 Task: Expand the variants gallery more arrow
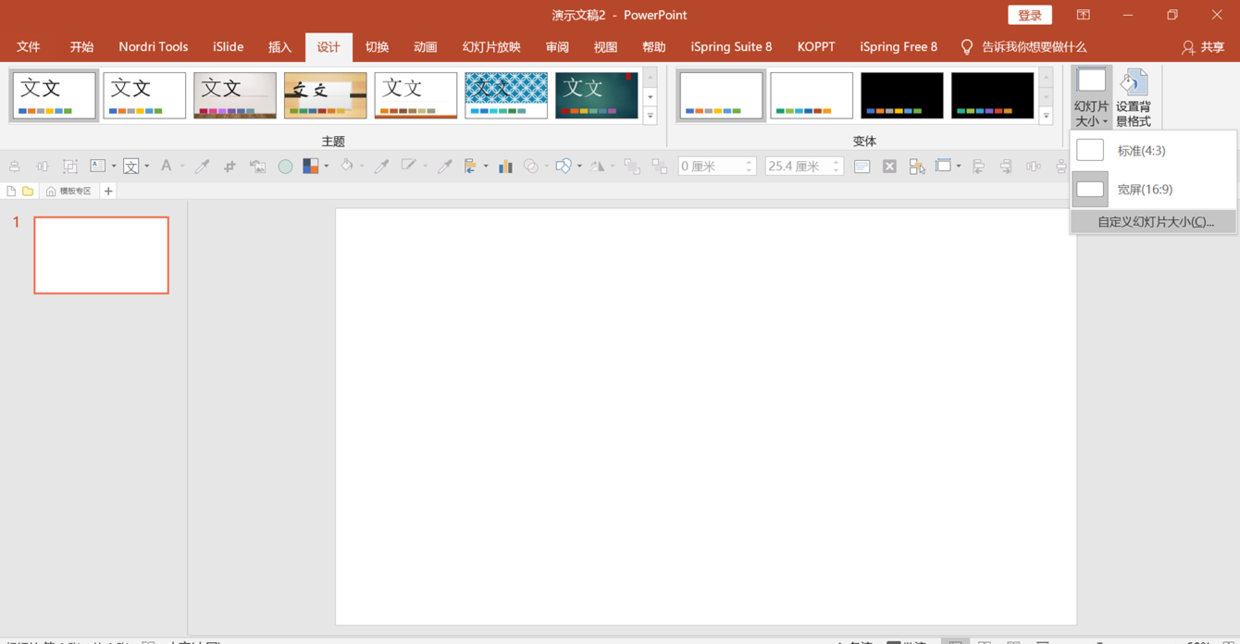pos(1046,116)
